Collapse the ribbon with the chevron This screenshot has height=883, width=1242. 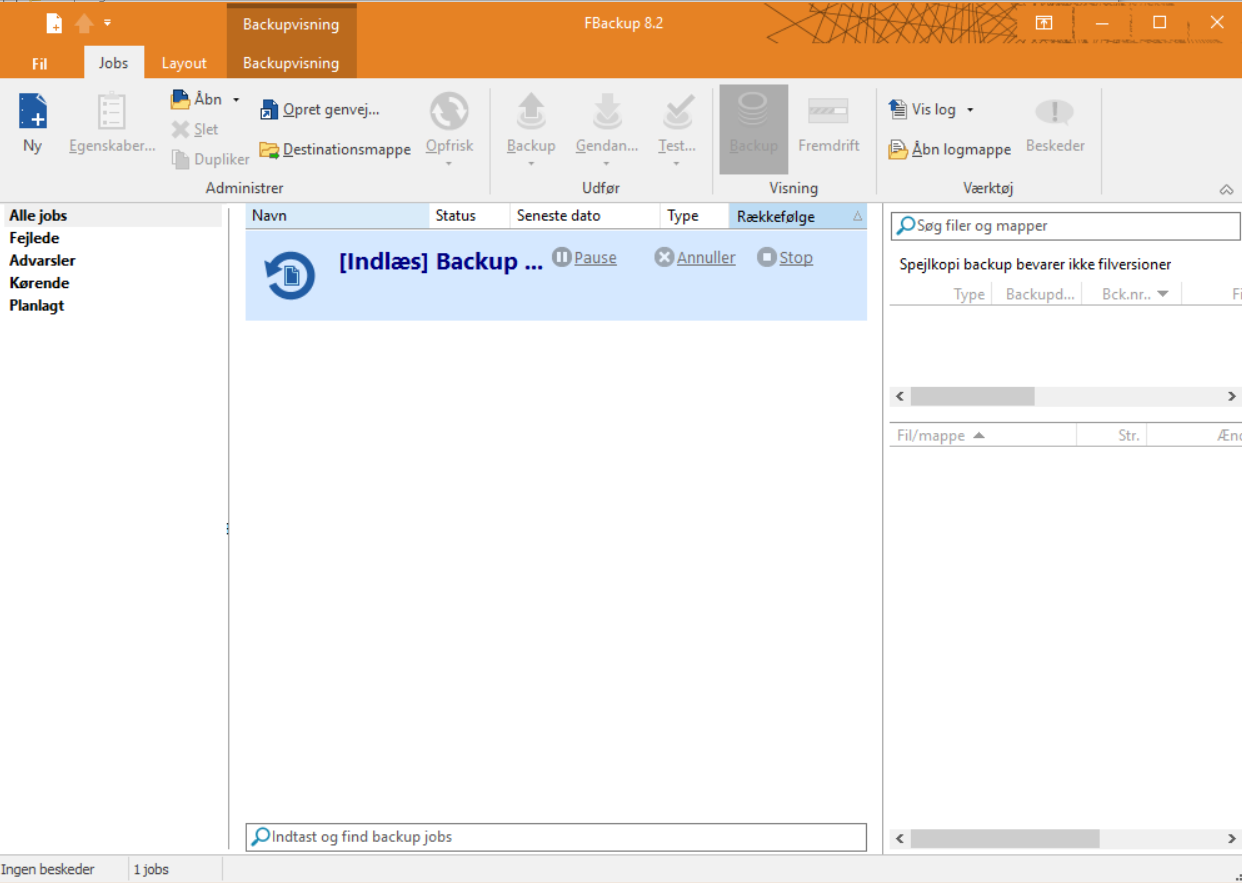coord(1226,189)
